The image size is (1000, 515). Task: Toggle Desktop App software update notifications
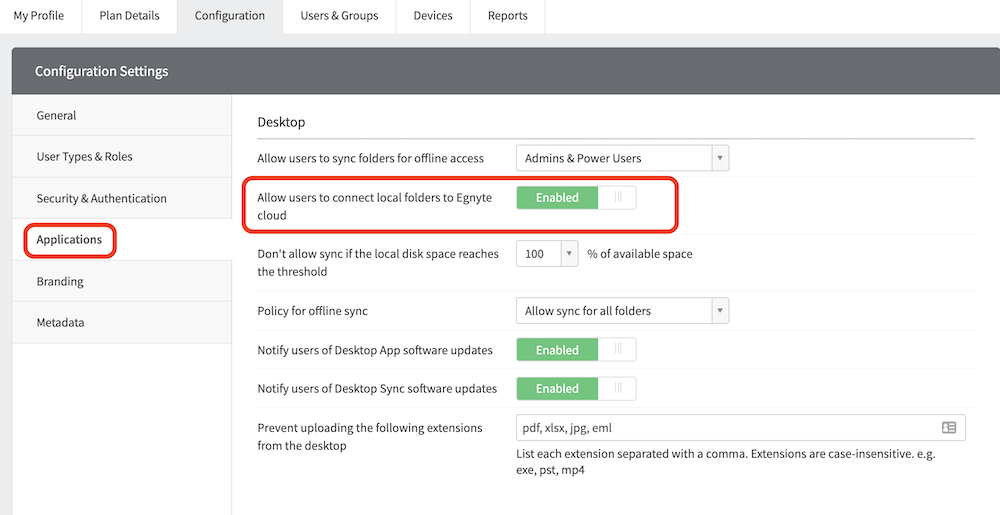click(x=576, y=350)
